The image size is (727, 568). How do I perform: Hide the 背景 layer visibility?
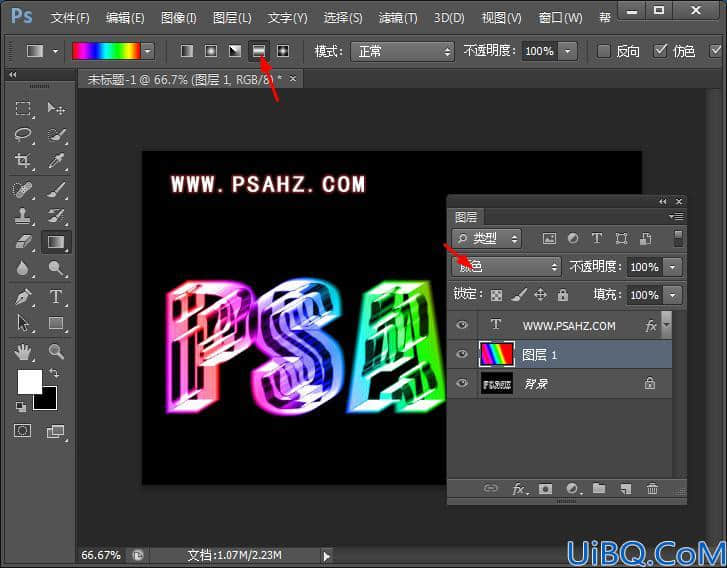462,383
